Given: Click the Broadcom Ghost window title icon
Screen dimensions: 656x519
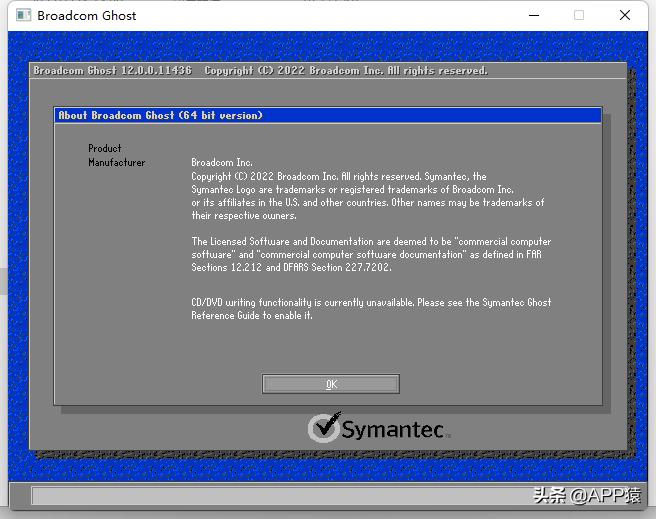Looking at the screenshot, I should pyautogui.click(x=23, y=15).
